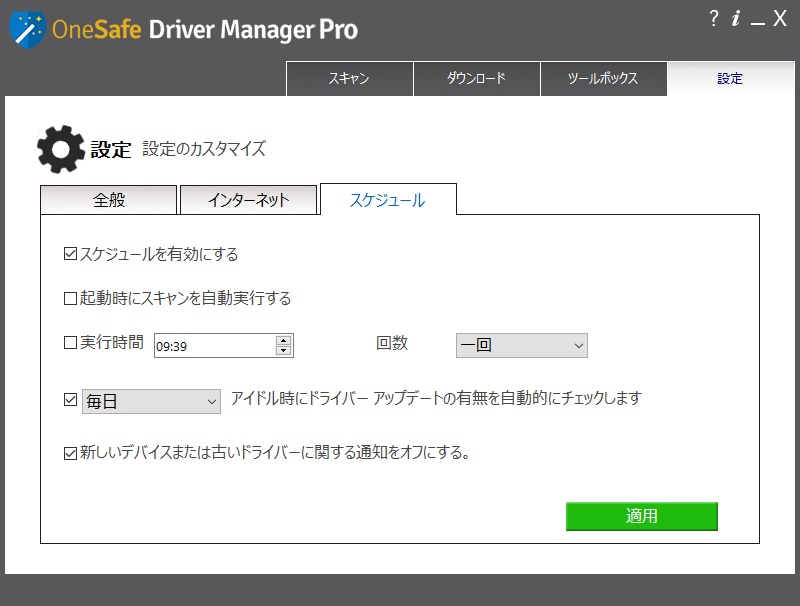Click the green 適用 button

(x=642, y=516)
